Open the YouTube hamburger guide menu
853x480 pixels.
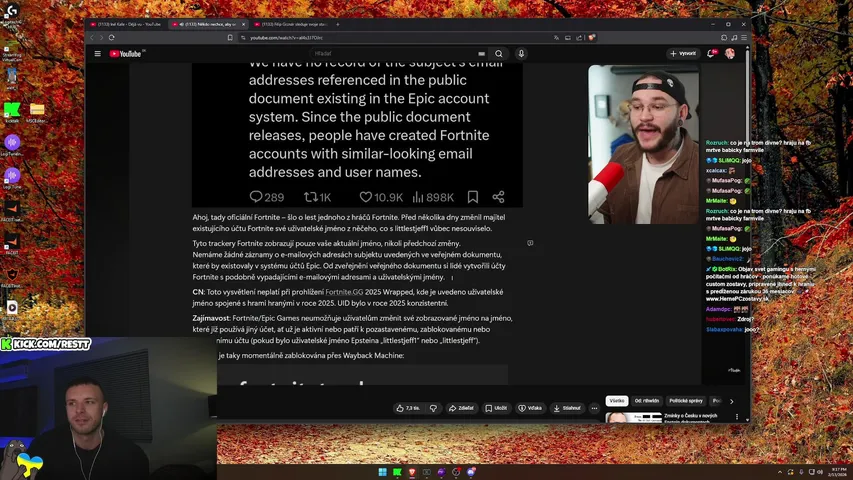coord(97,53)
